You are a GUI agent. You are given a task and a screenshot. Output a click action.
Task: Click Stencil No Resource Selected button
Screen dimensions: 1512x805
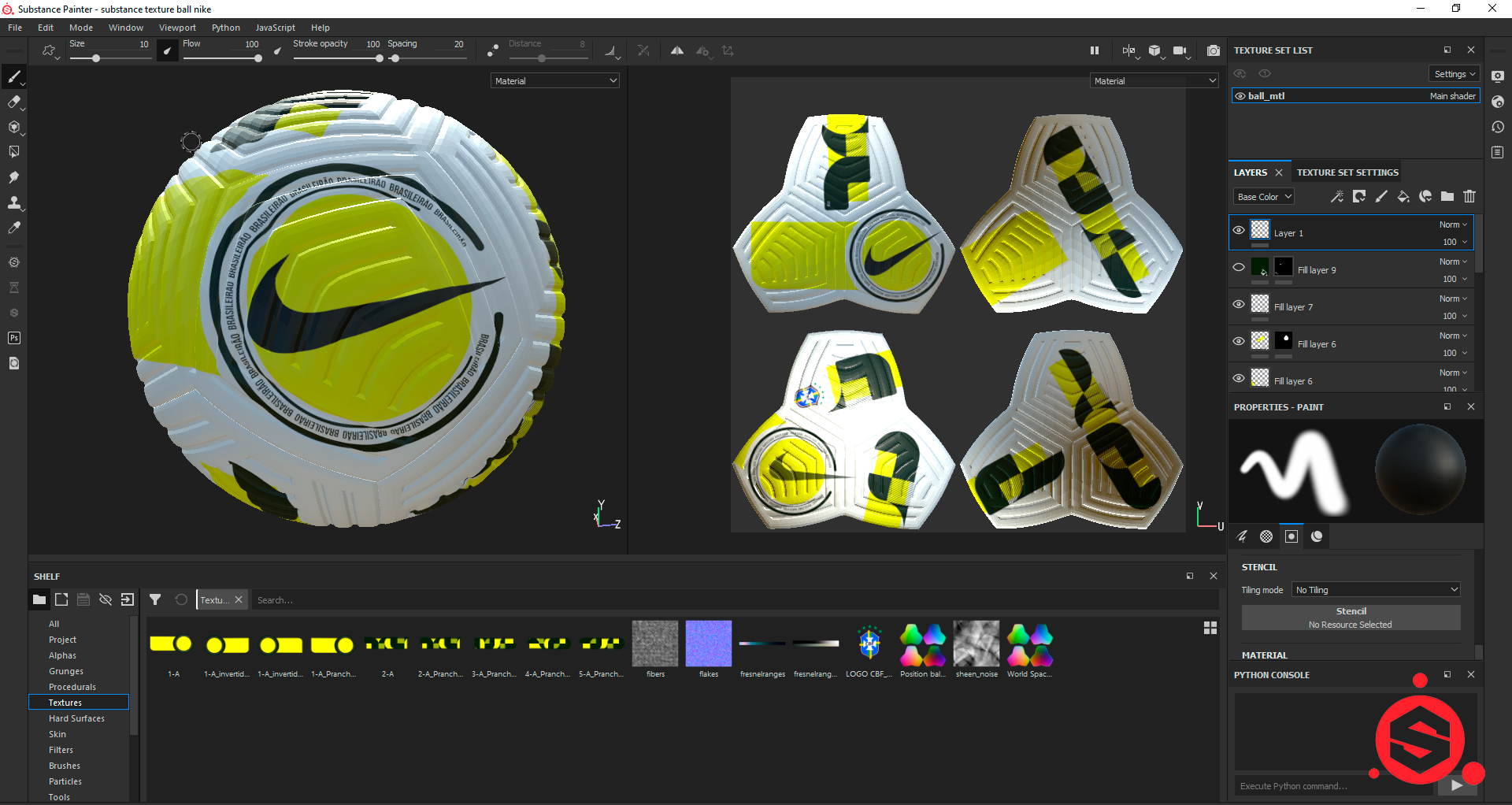pyautogui.click(x=1351, y=618)
